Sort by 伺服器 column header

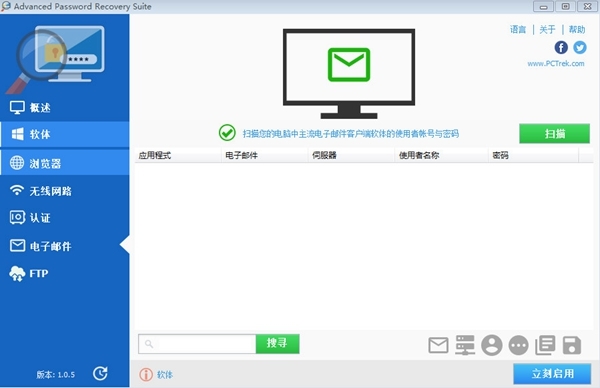tap(351, 155)
